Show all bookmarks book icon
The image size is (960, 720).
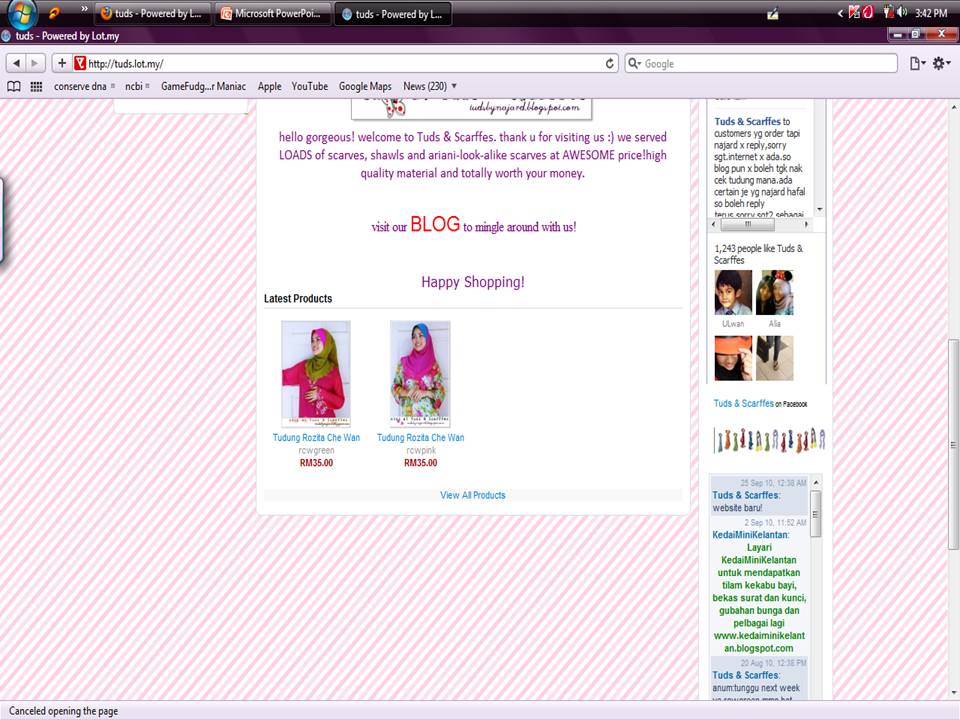[13, 86]
